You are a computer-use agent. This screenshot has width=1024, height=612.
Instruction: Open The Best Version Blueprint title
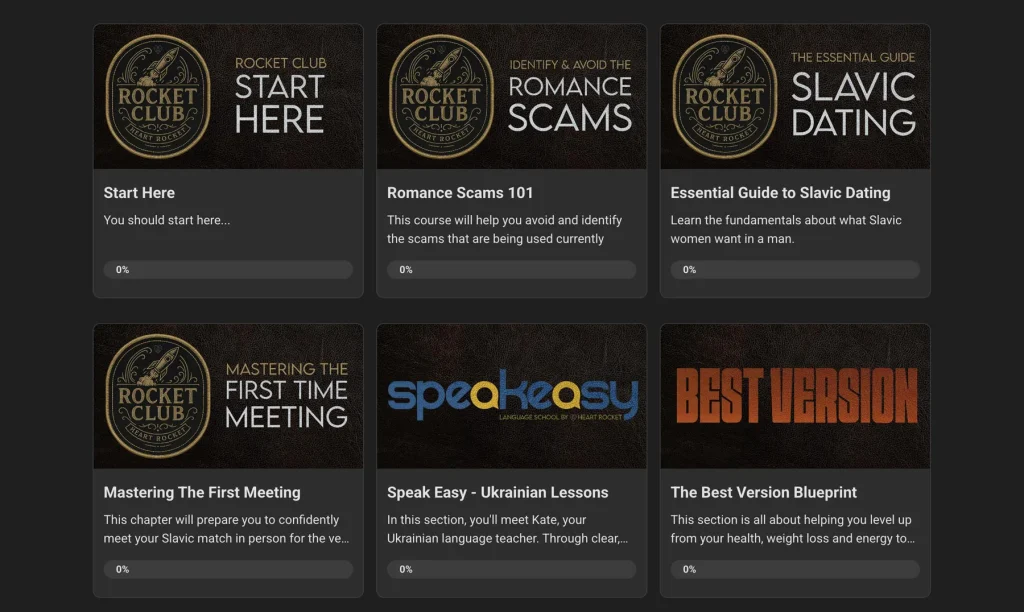[763, 492]
